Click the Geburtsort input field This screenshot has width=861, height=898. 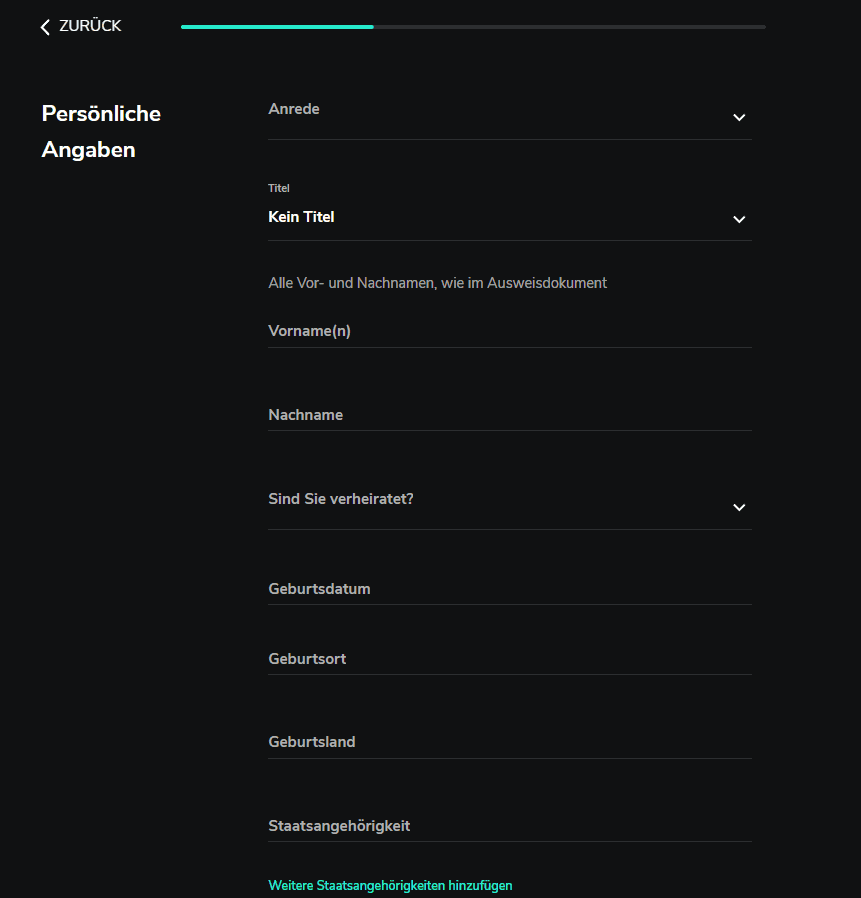pos(509,660)
